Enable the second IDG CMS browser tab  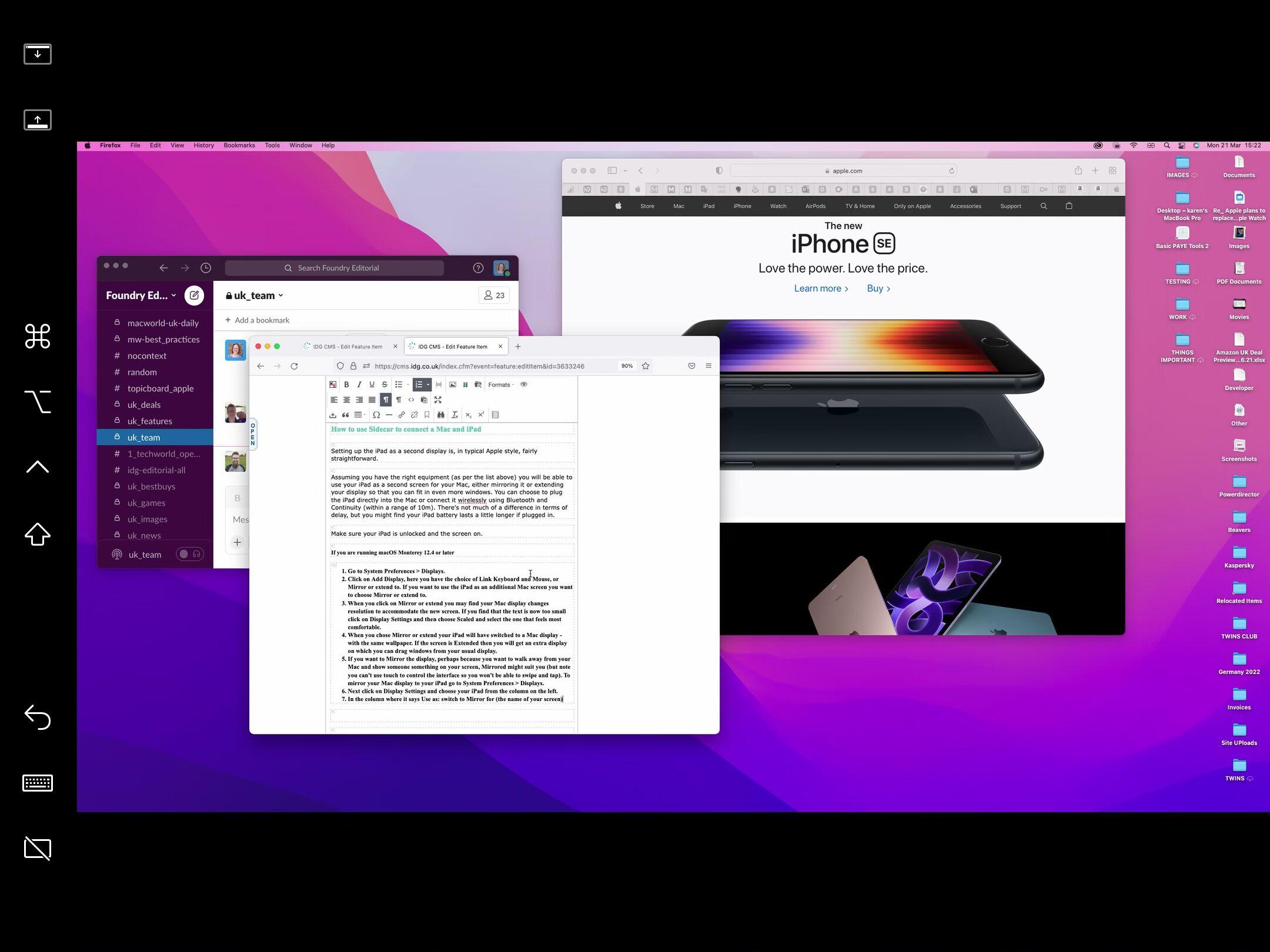pos(455,346)
